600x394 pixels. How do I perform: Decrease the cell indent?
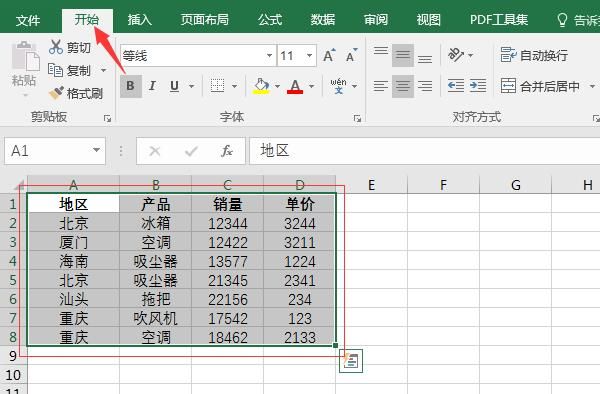click(456, 86)
